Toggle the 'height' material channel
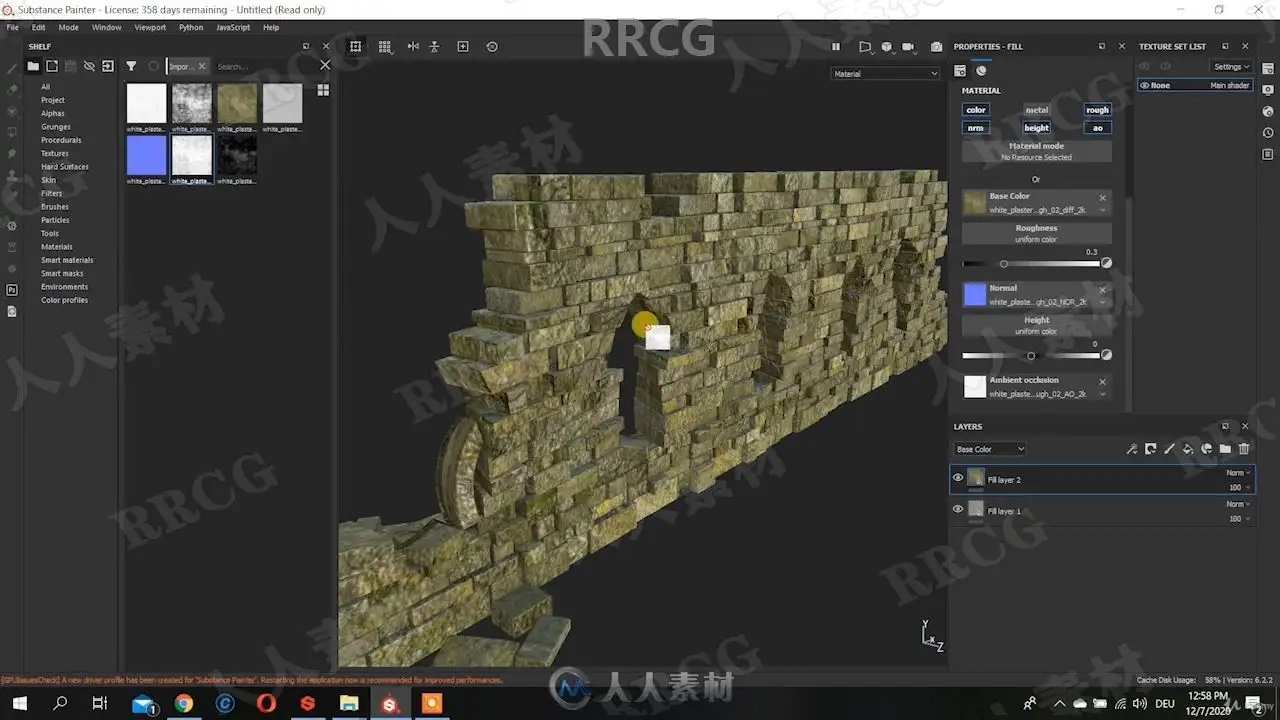The width and height of the screenshot is (1280, 720). (1036, 128)
